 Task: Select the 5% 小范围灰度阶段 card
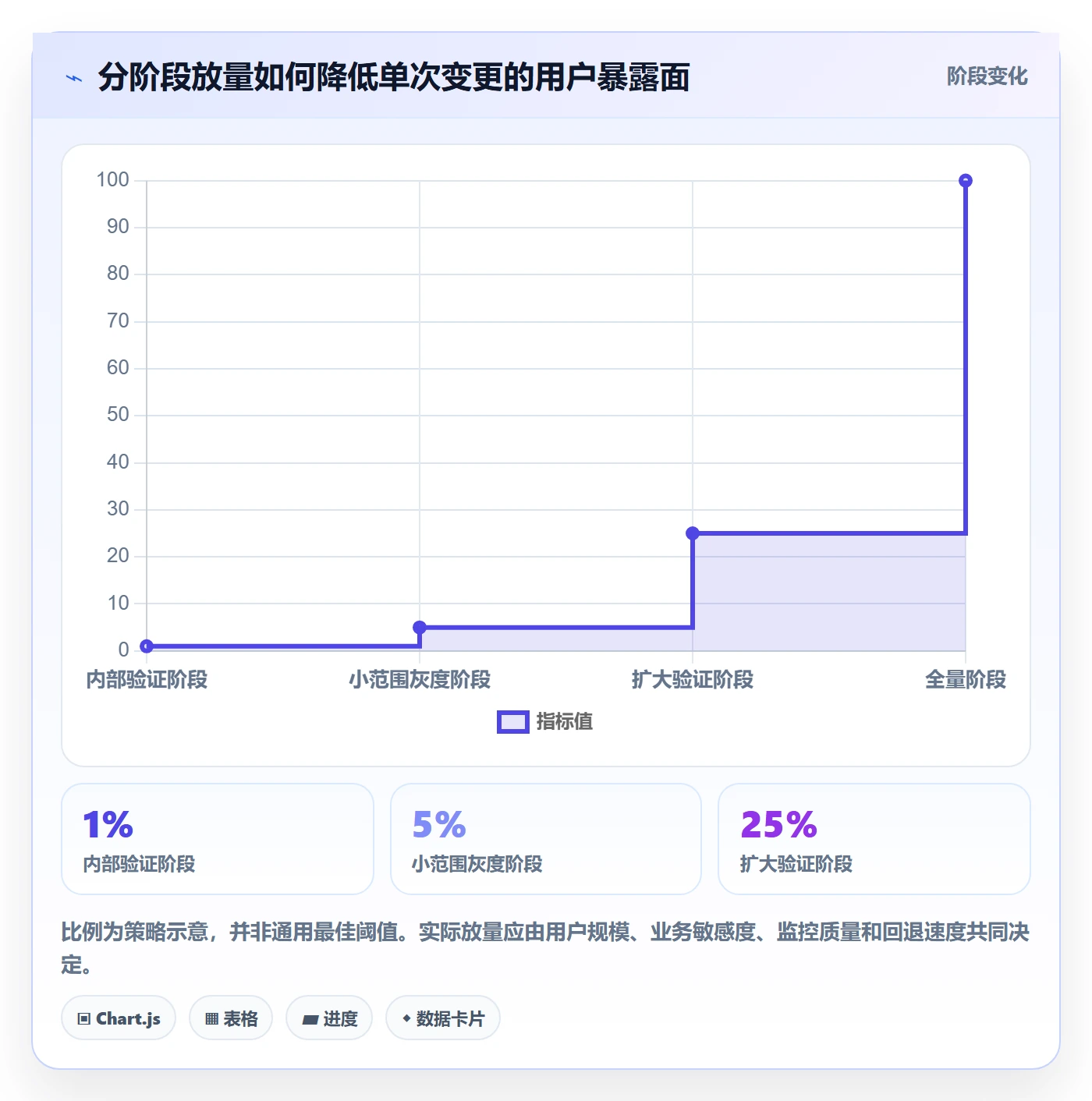[x=546, y=839]
